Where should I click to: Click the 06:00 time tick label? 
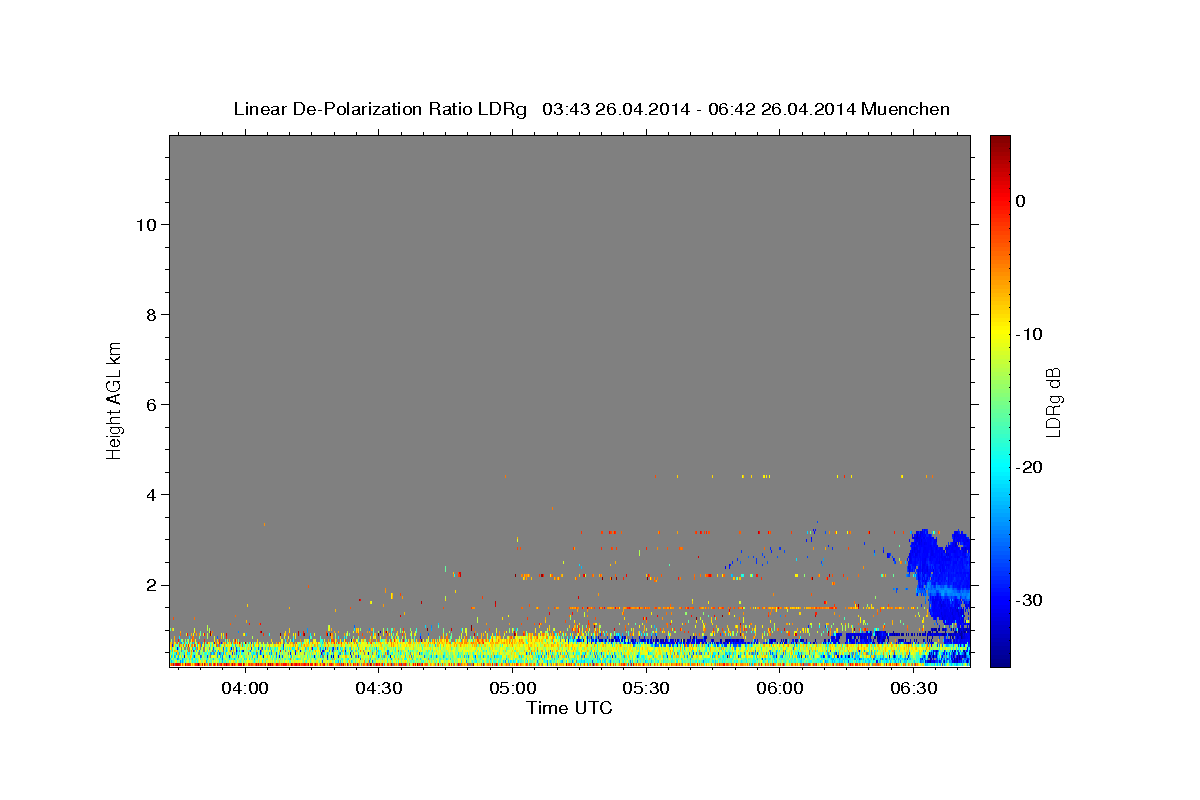pyautogui.click(x=780, y=689)
